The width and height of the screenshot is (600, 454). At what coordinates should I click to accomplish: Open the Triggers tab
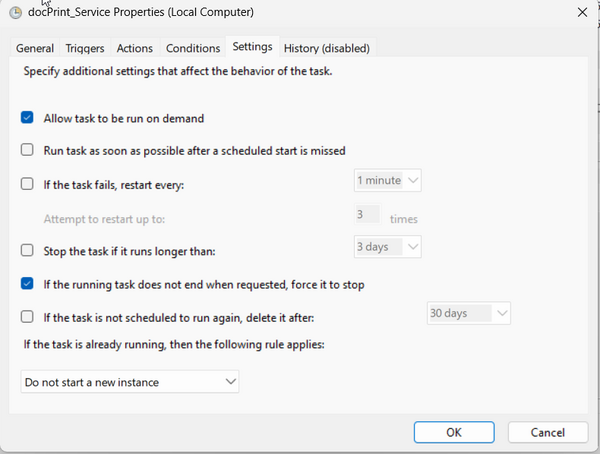(x=85, y=48)
